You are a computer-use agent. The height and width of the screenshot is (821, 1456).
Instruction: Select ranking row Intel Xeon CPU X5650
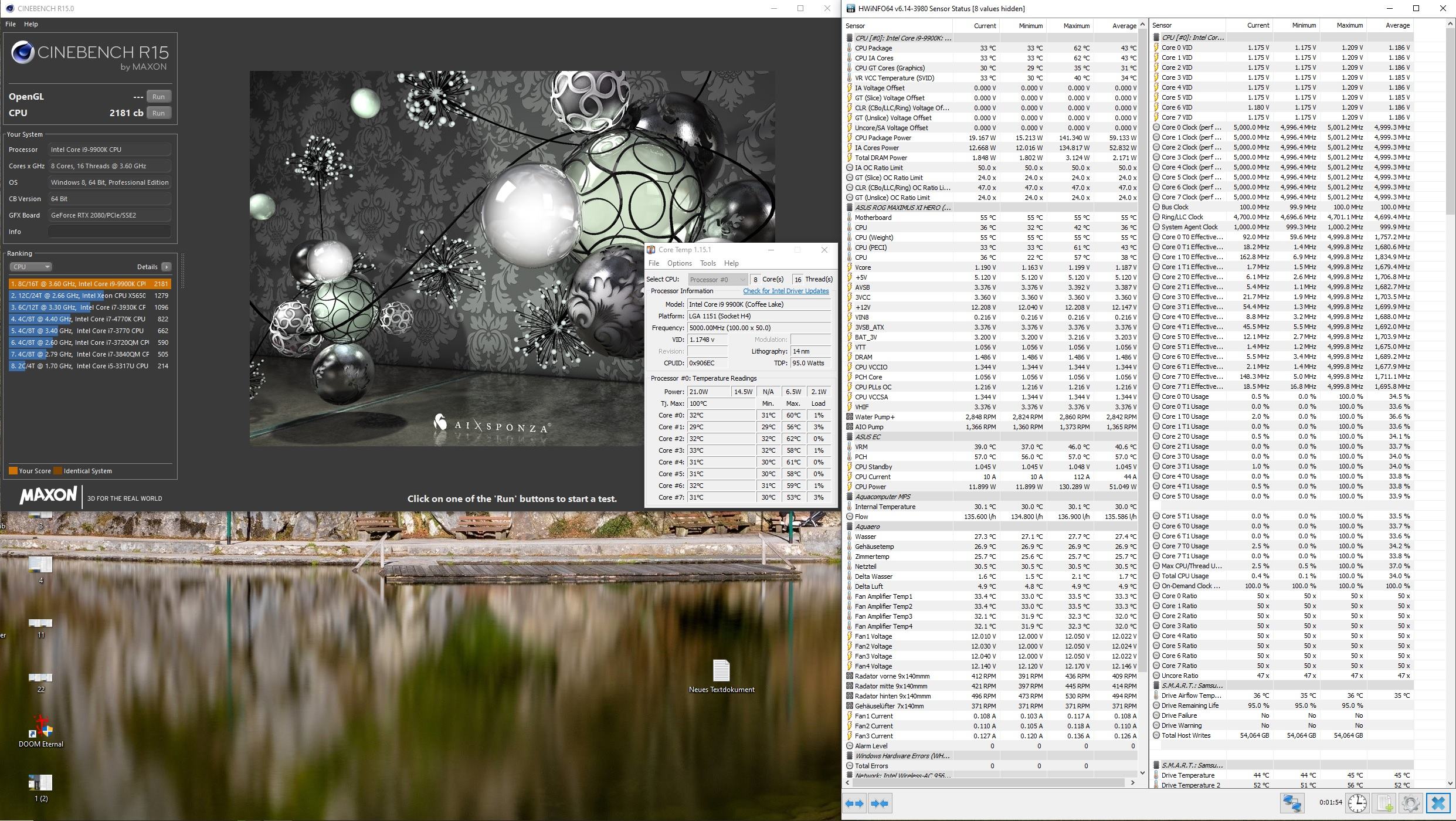[90, 296]
